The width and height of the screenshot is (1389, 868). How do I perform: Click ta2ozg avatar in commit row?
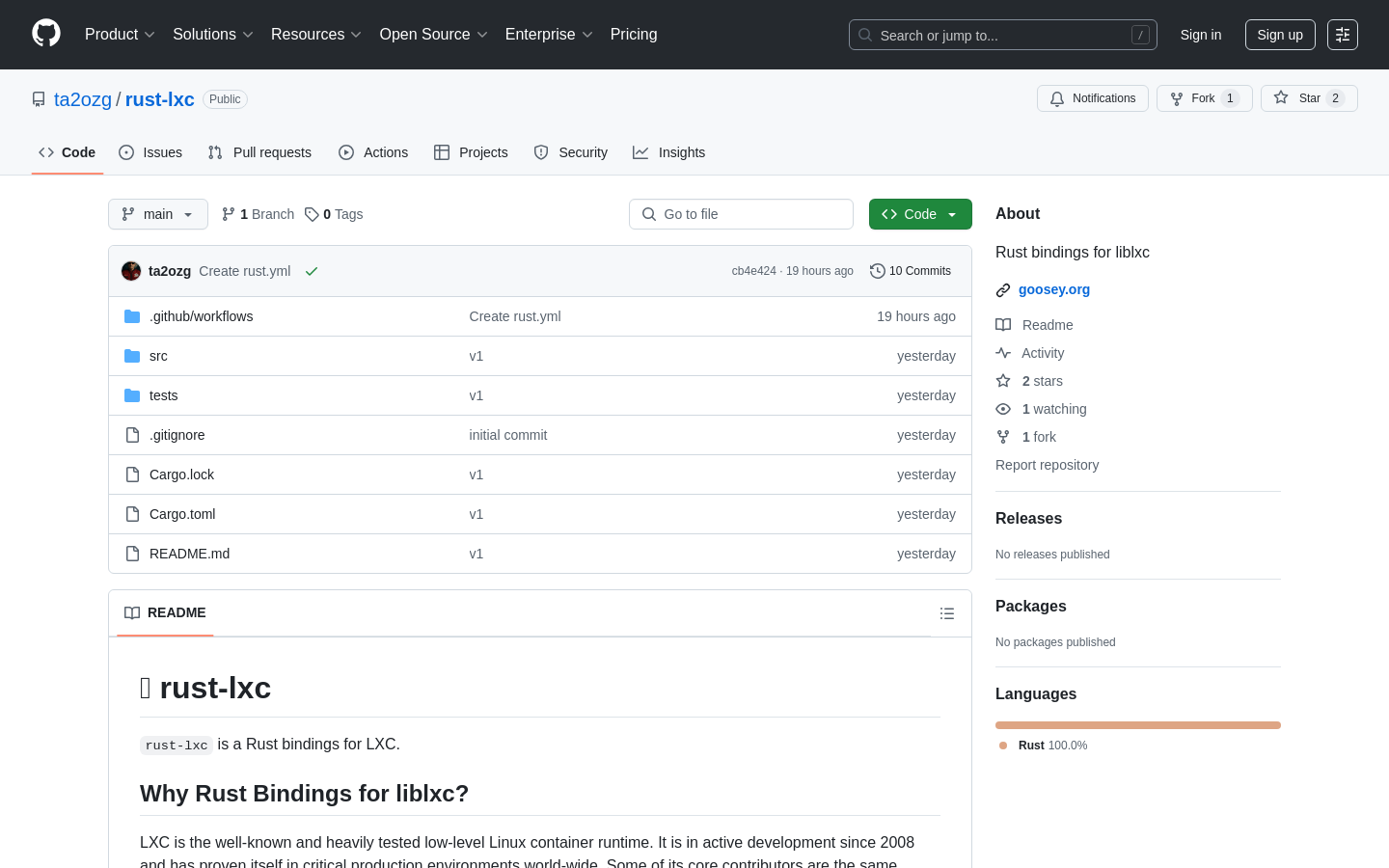tap(131, 271)
